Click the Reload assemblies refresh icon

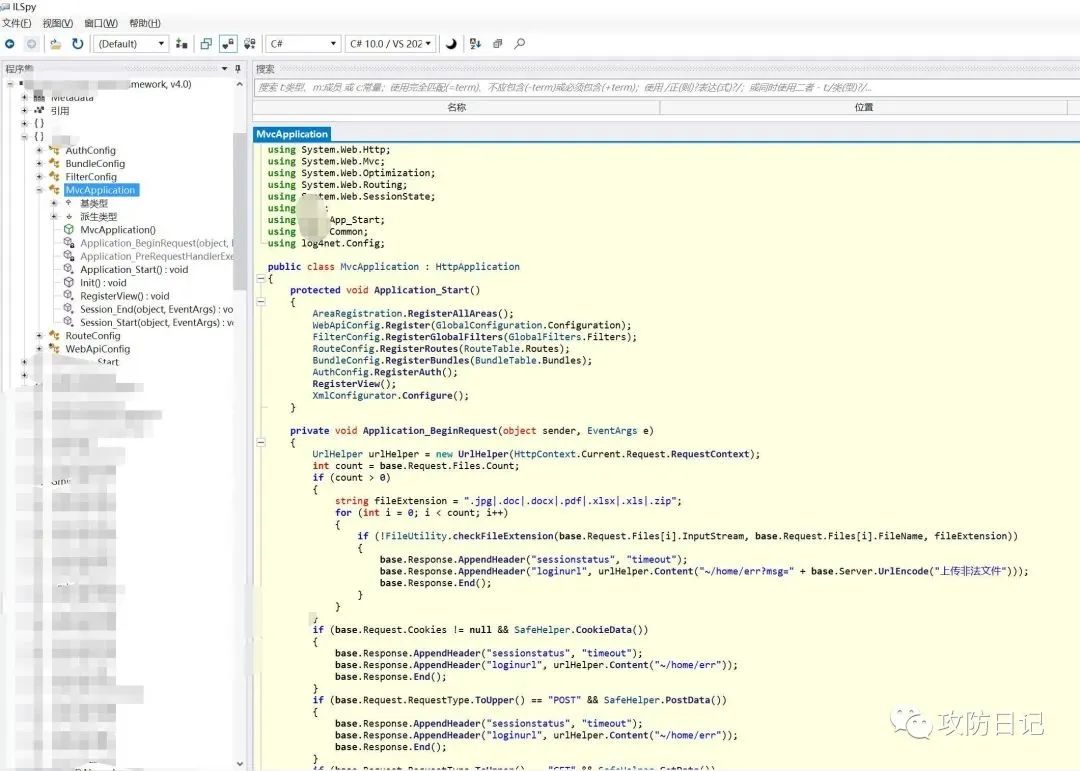(x=77, y=44)
